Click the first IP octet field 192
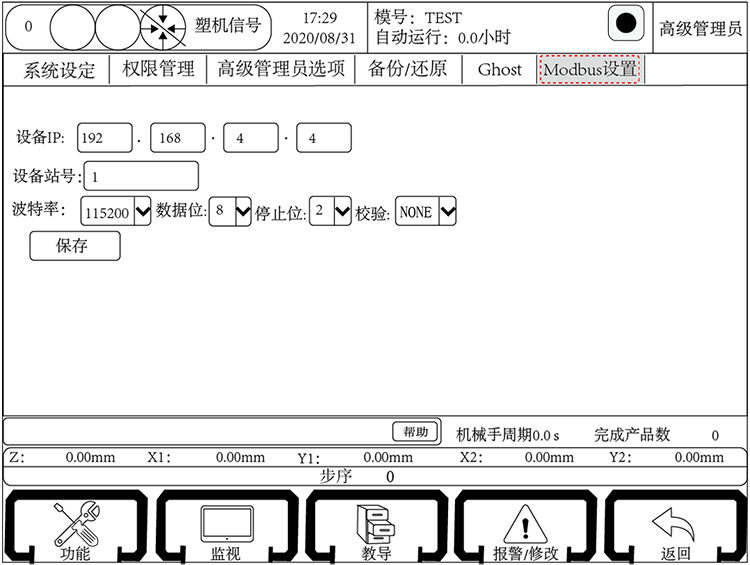The width and height of the screenshot is (750, 565). 105,138
